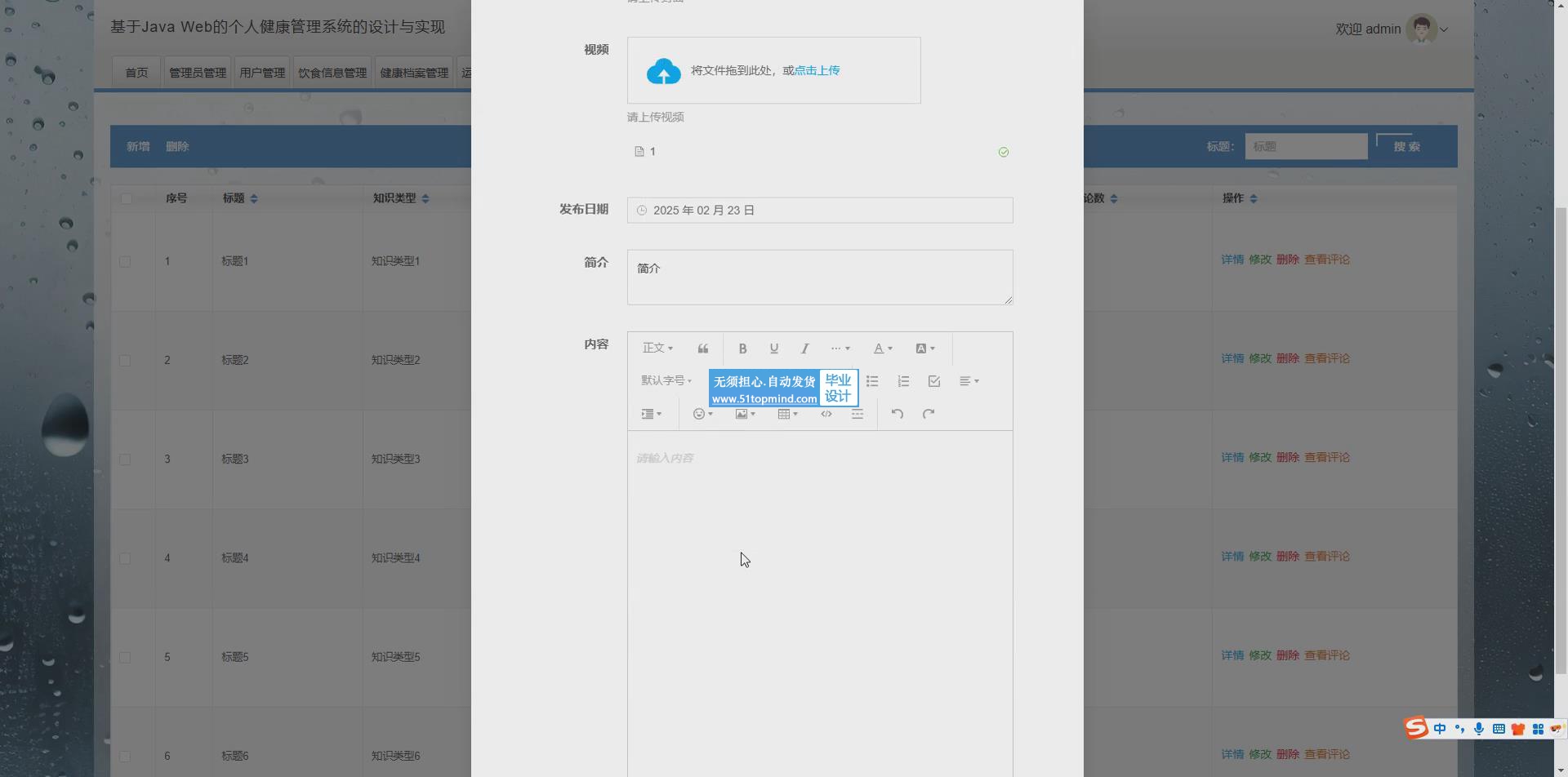Insert a to-do checklist item

[x=934, y=381]
